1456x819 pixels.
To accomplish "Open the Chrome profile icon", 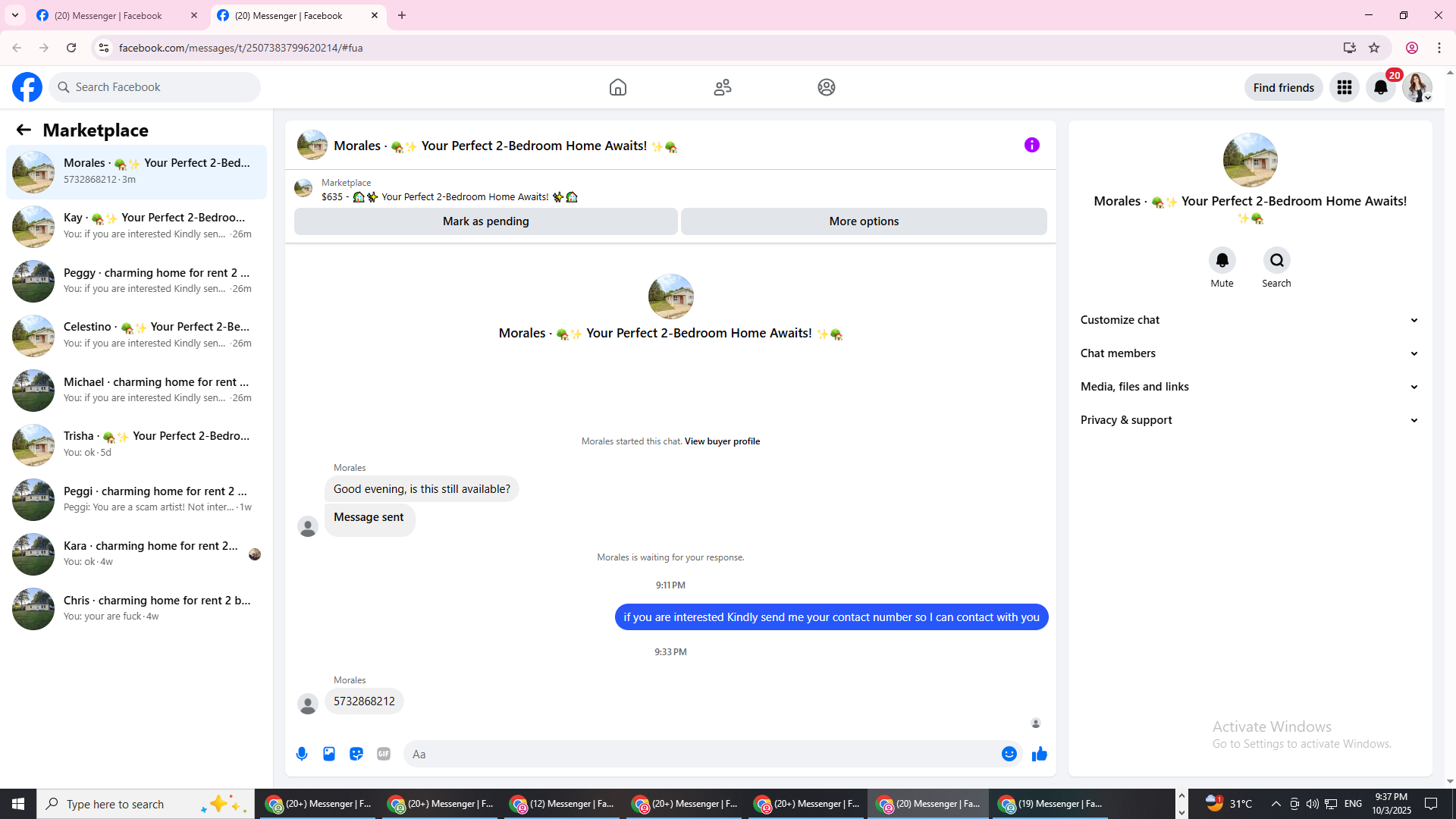I will 1412,48.
